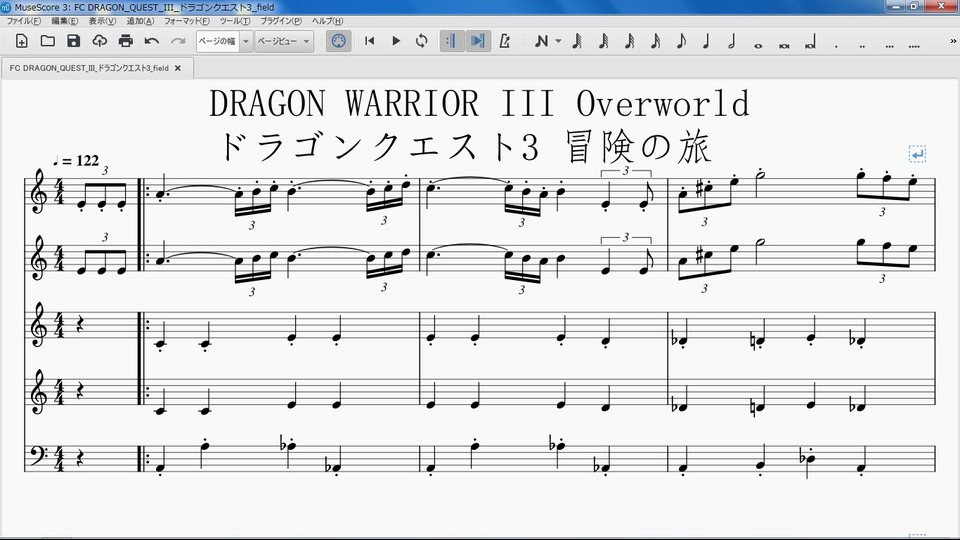
Task: Open a score file from folder
Action: (48, 41)
